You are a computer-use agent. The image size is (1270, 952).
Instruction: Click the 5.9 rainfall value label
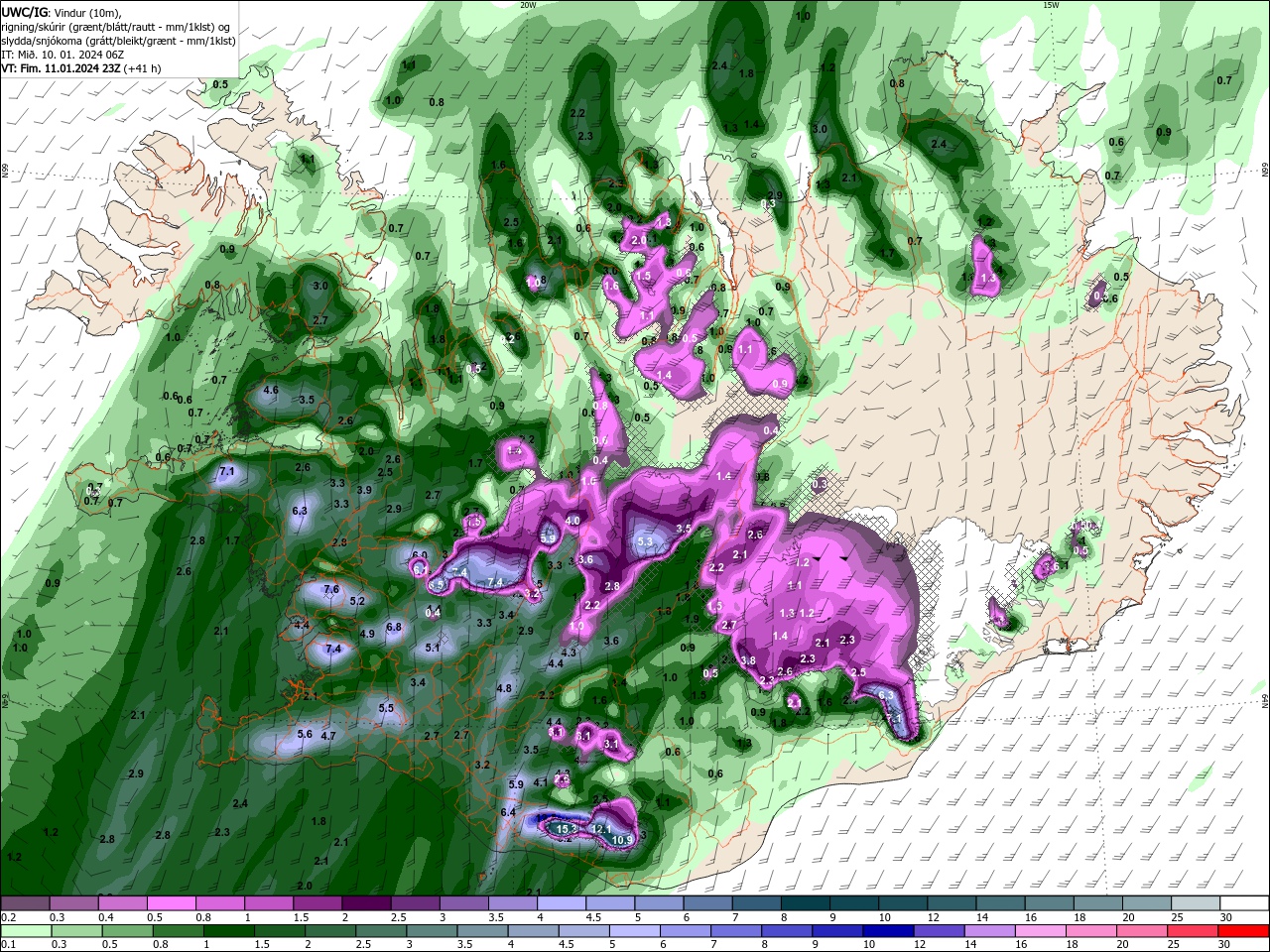516,784
